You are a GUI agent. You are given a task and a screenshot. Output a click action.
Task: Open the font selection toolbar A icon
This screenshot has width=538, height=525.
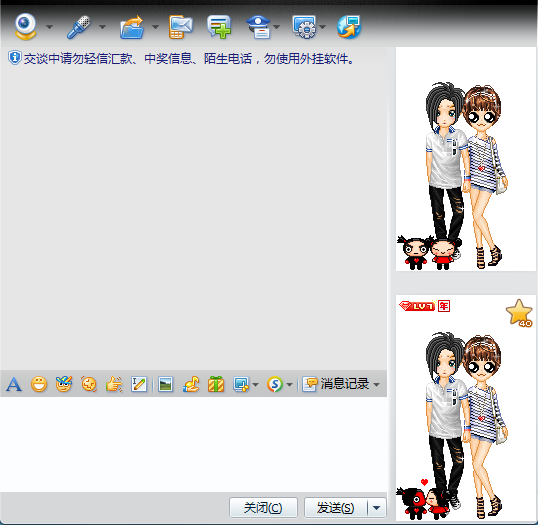click(14, 384)
